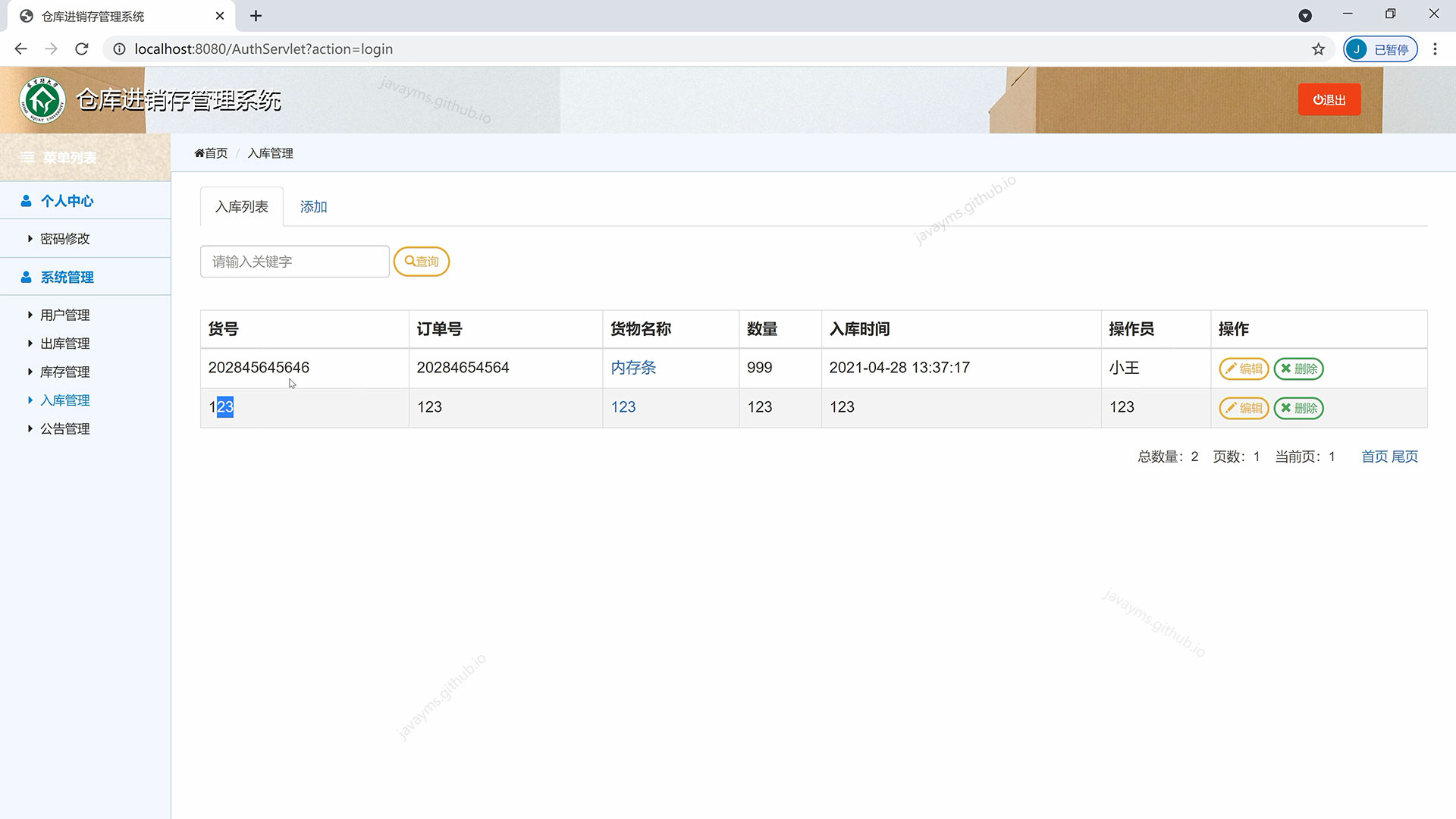Click the 已暂停 profile avatar button
This screenshot has width=1456, height=819.
pyautogui.click(x=1380, y=49)
